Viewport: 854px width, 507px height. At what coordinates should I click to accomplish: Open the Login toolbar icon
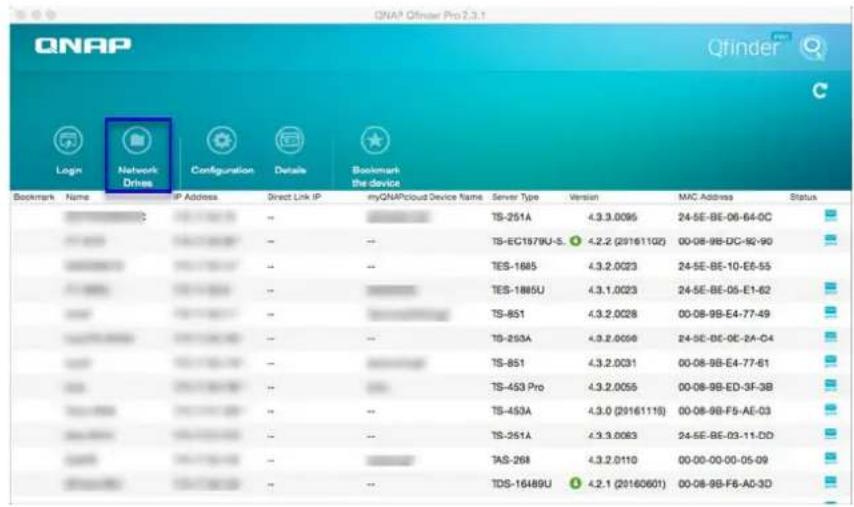(x=69, y=140)
